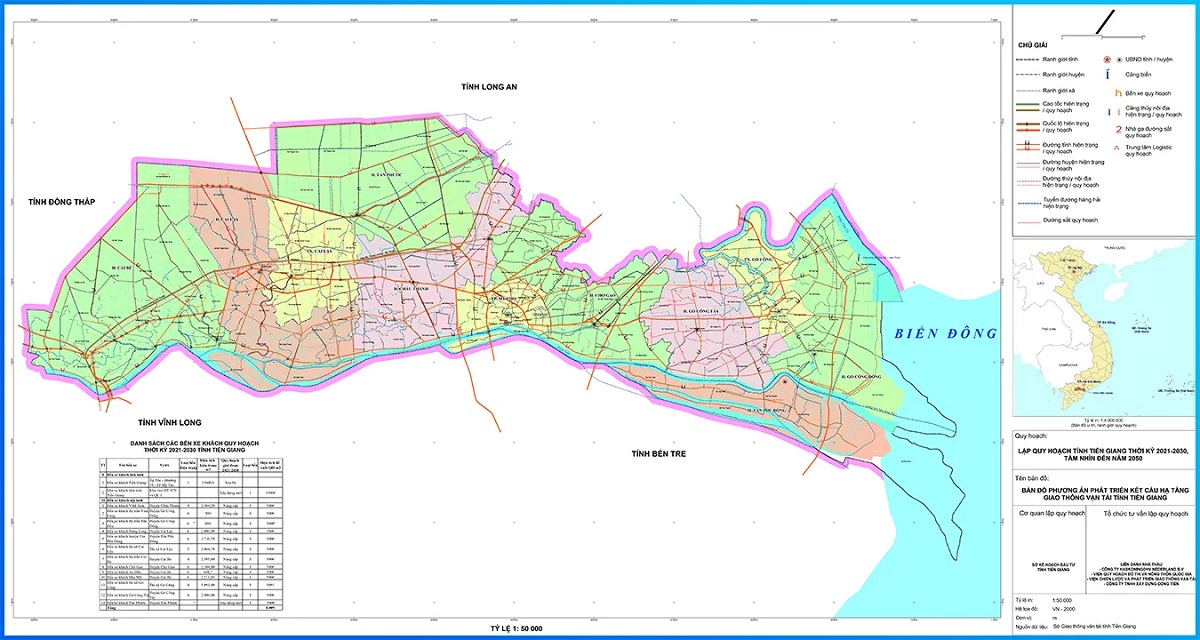The width and height of the screenshot is (1200, 640).
Task: Click the BIỂN ĐÔNG sea label
Action: (x=946, y=334)
